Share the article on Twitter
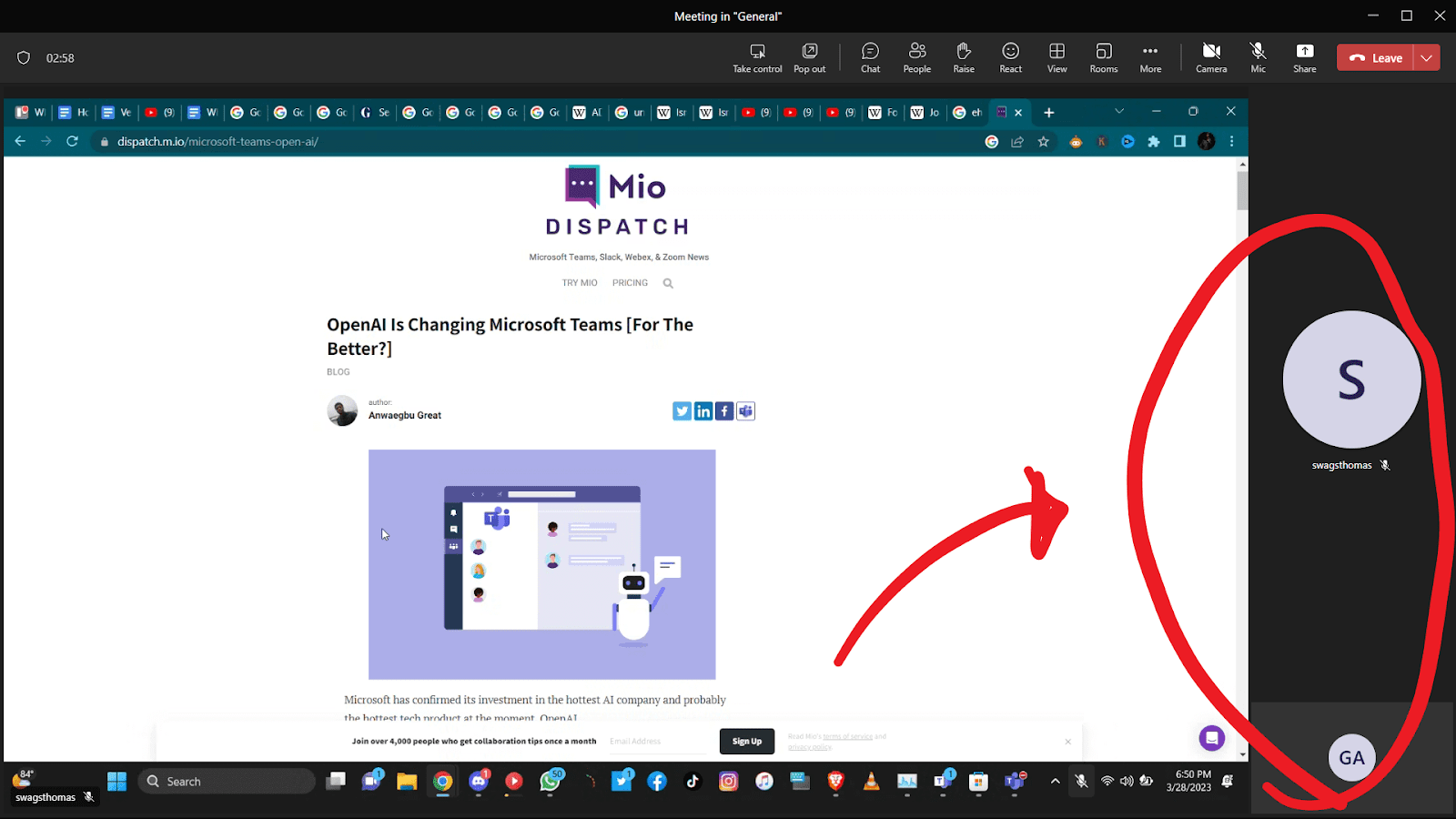Image resolution: width=1456 pixels, height=819 pixels. coord(682,411)
